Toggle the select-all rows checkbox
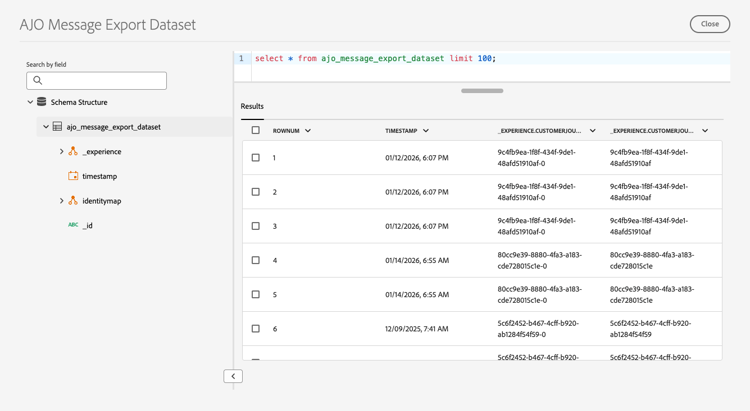The image size is (750, 411). (x=256, y=131)
